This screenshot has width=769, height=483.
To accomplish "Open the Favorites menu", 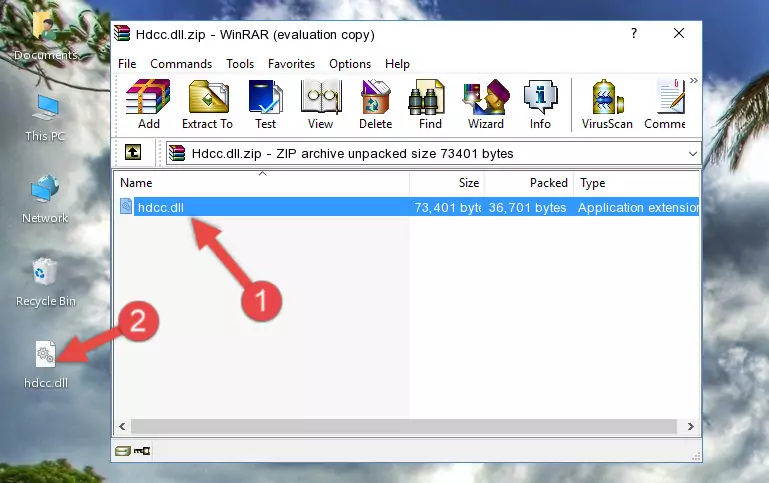I will (x=291, y=64).
